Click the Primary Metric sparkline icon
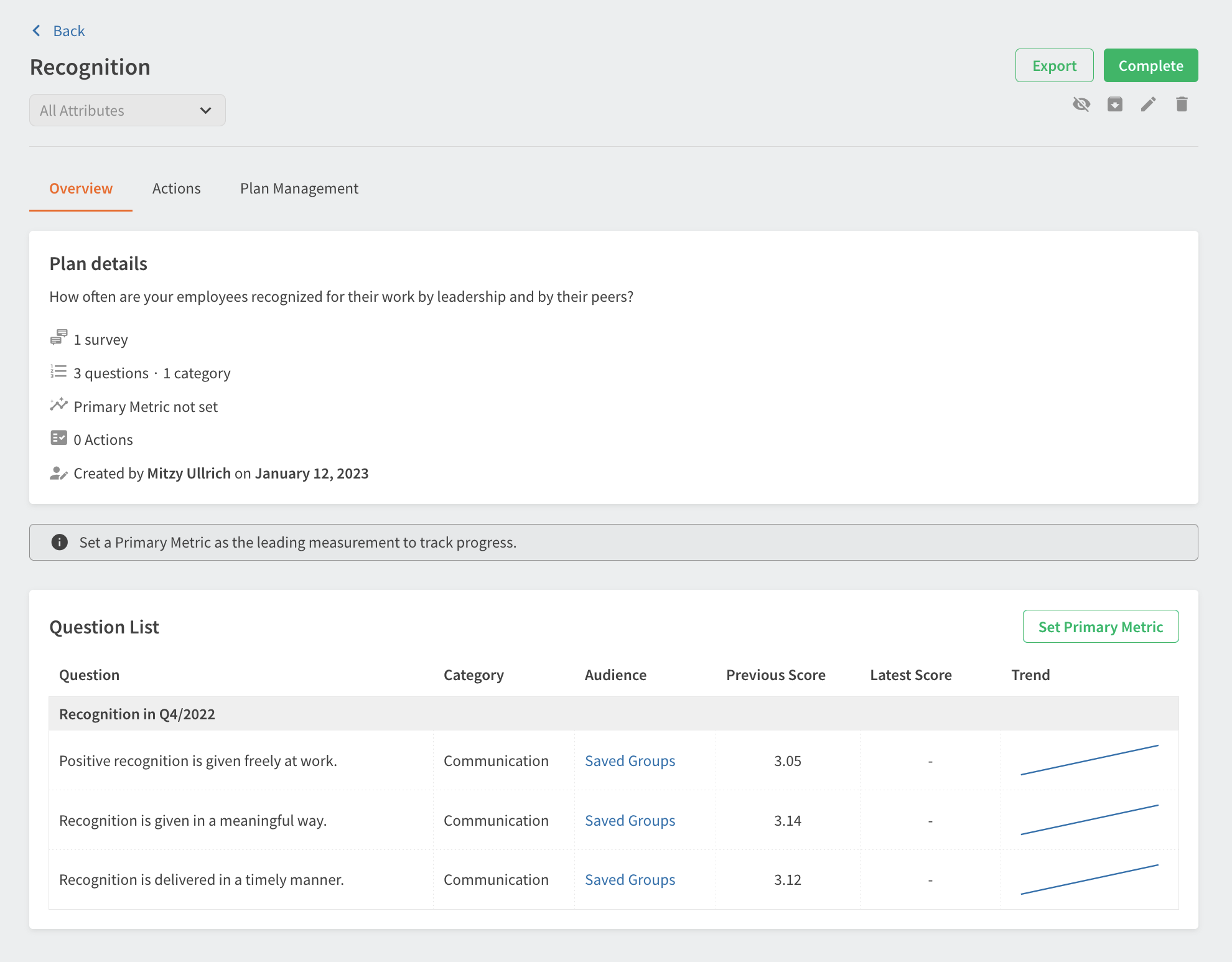Viewport: 1232px width, 962px height. click(58, 405)
